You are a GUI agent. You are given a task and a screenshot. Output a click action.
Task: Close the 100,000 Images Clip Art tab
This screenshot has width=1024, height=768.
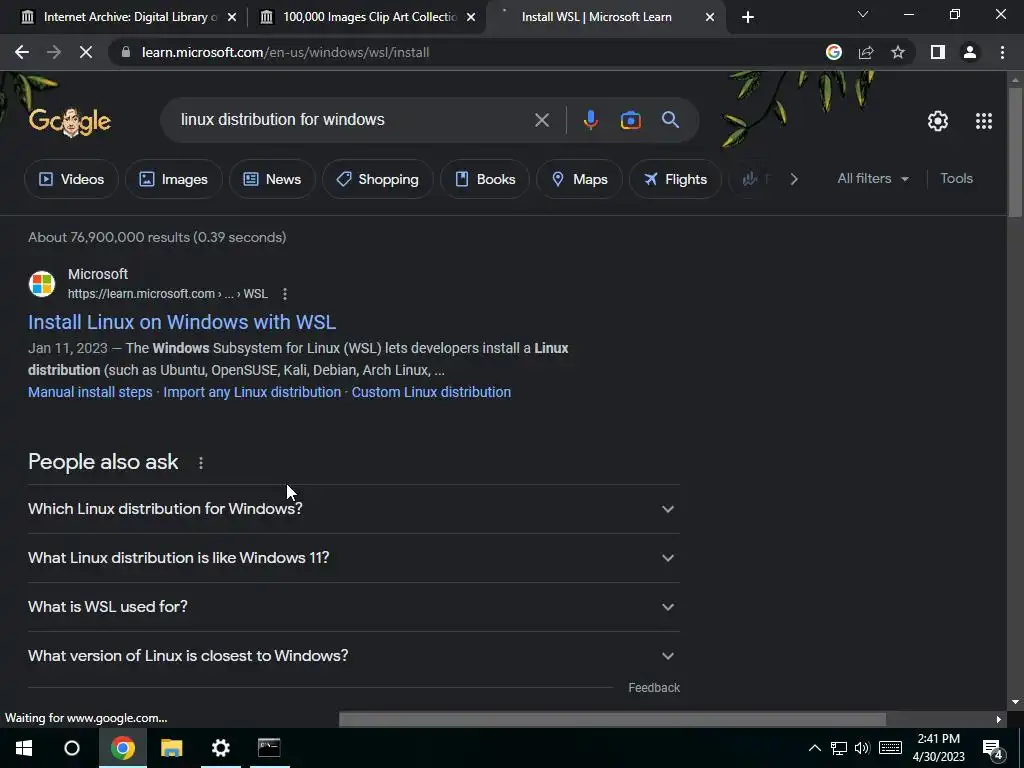pyautogui.click(x=470, y=17)
